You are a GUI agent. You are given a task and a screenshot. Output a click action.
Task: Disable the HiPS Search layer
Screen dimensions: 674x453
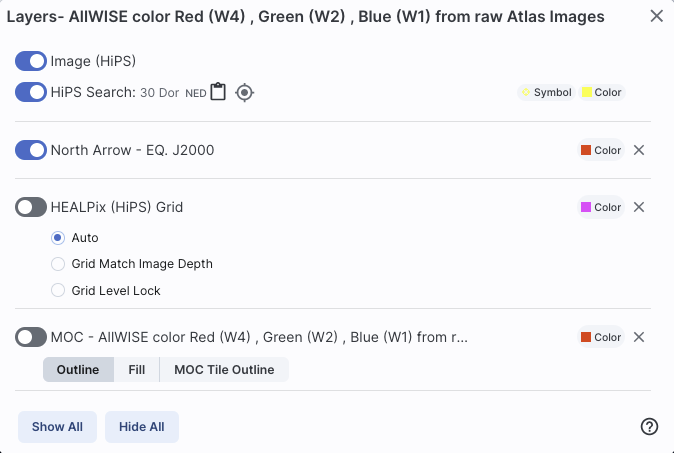31,92
